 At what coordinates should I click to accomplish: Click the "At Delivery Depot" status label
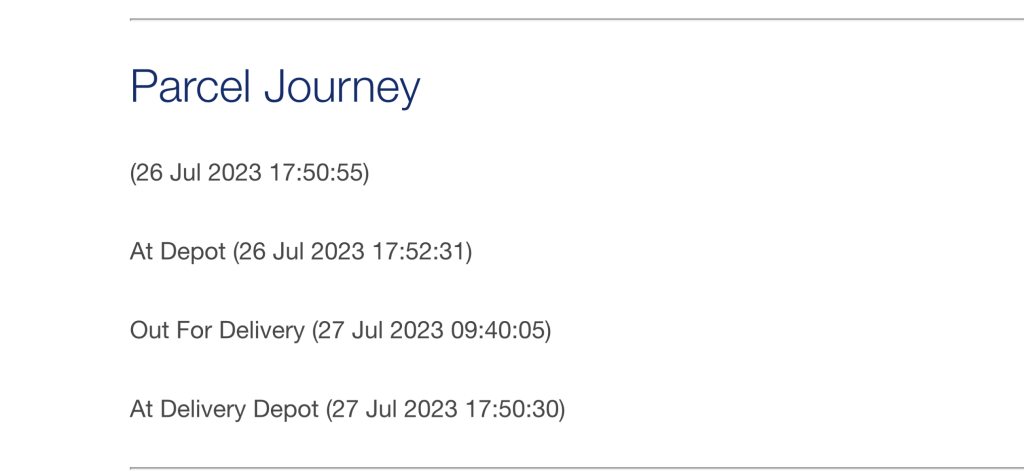(x=224, y=409)
